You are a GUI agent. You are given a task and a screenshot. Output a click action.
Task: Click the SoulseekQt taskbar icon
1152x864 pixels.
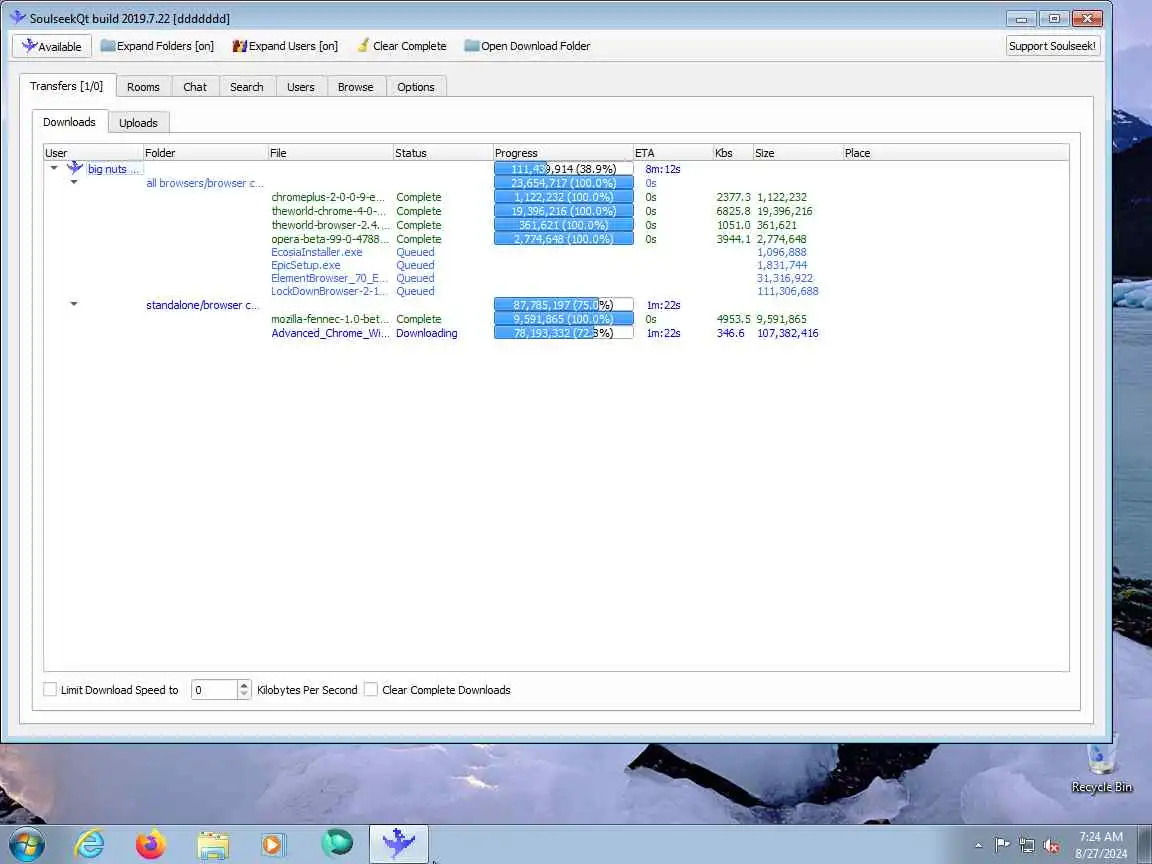399,843
